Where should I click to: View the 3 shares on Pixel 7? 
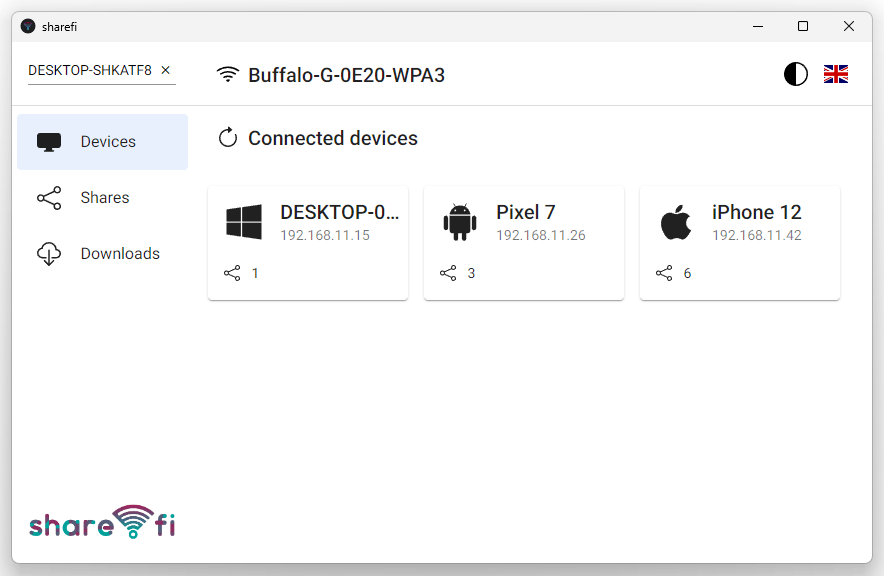(x=457, y=273)
